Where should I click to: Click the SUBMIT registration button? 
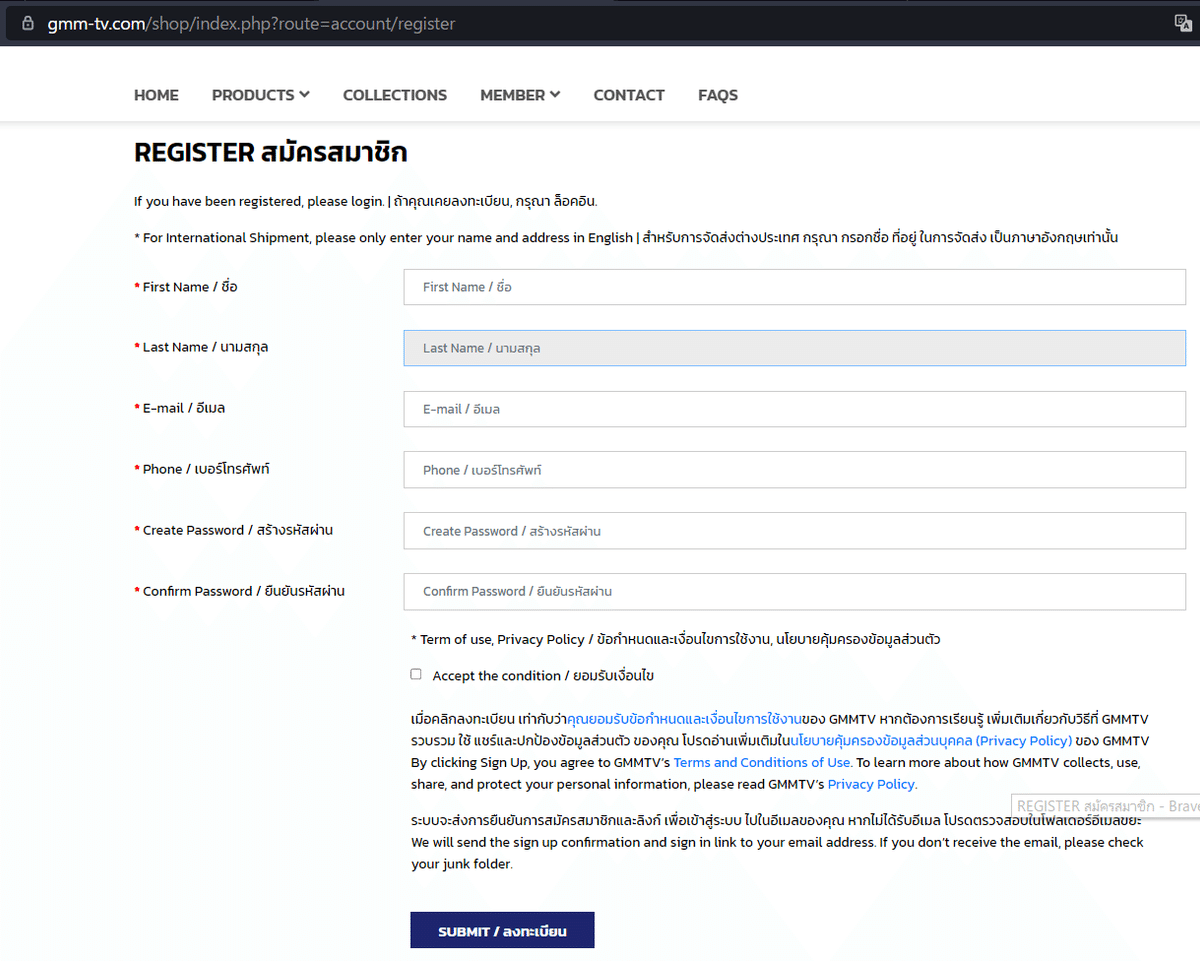(x=502, y=930)
